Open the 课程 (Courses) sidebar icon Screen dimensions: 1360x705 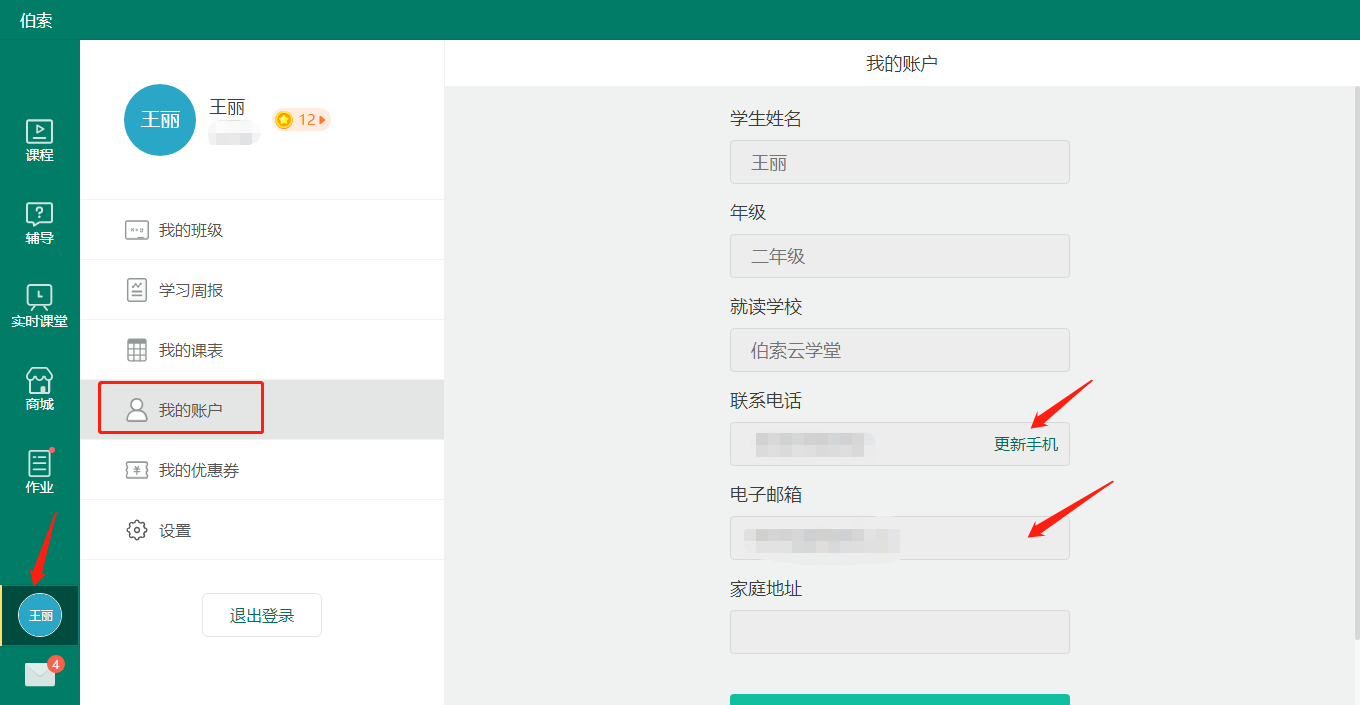pos(38,138)
